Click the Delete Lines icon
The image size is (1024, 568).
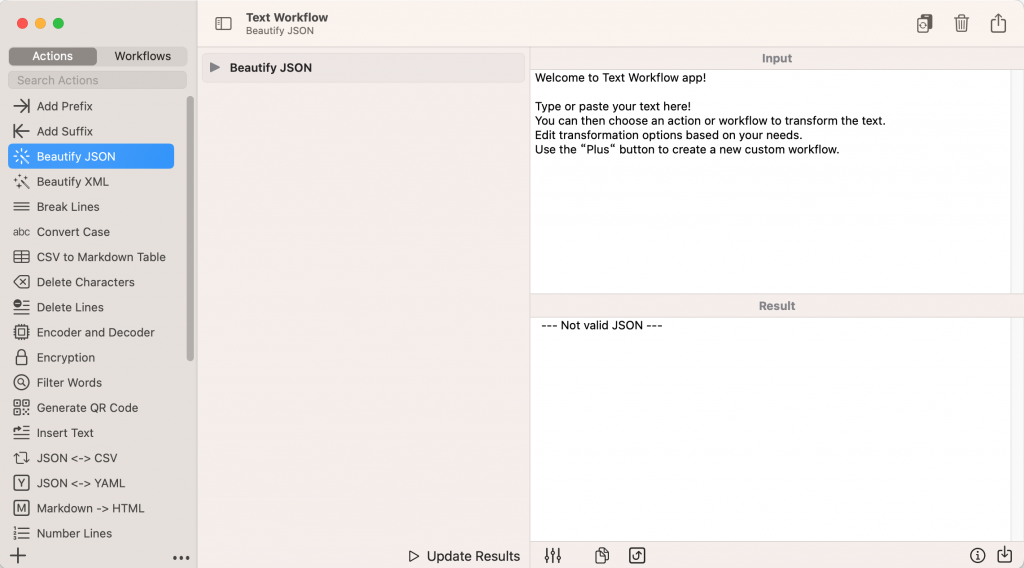click(22, 307)
